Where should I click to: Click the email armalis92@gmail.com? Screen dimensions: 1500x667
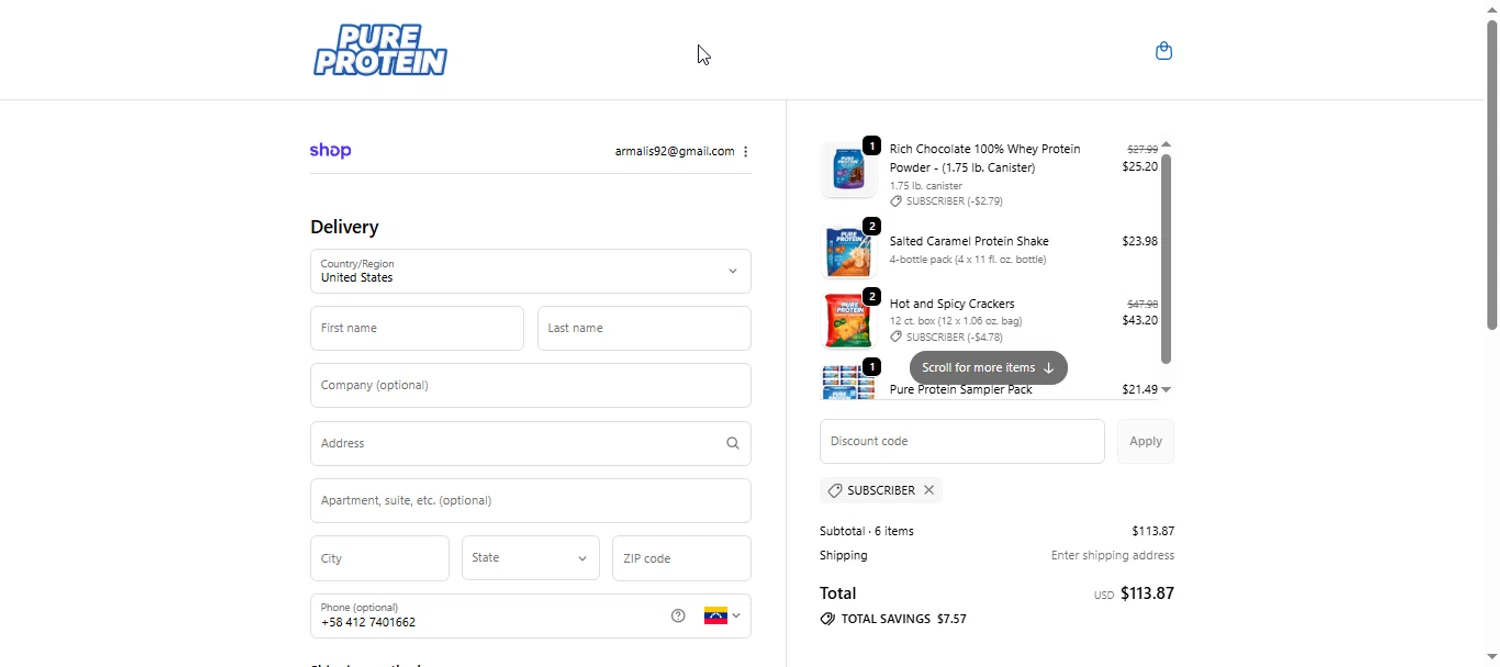click(675, 152)
